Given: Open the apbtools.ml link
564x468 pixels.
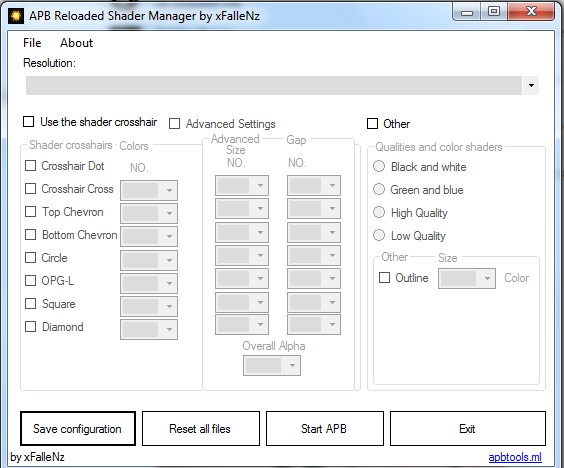Looking at the screenshot, I should (515, 457).
